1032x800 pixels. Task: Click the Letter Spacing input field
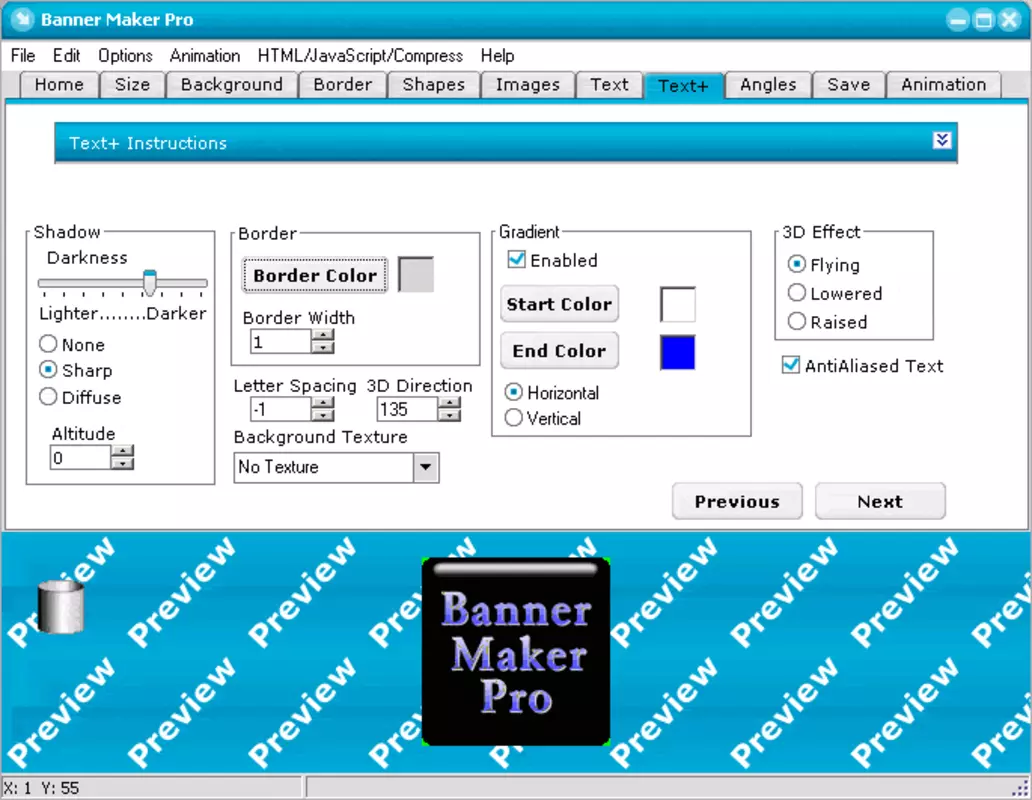tap(280, 409)
